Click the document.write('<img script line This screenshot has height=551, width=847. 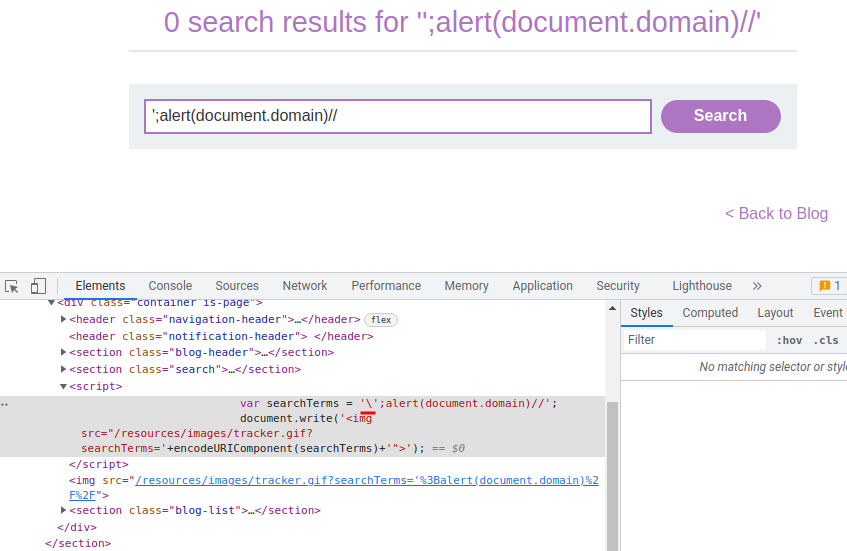(x=306, y=418)
